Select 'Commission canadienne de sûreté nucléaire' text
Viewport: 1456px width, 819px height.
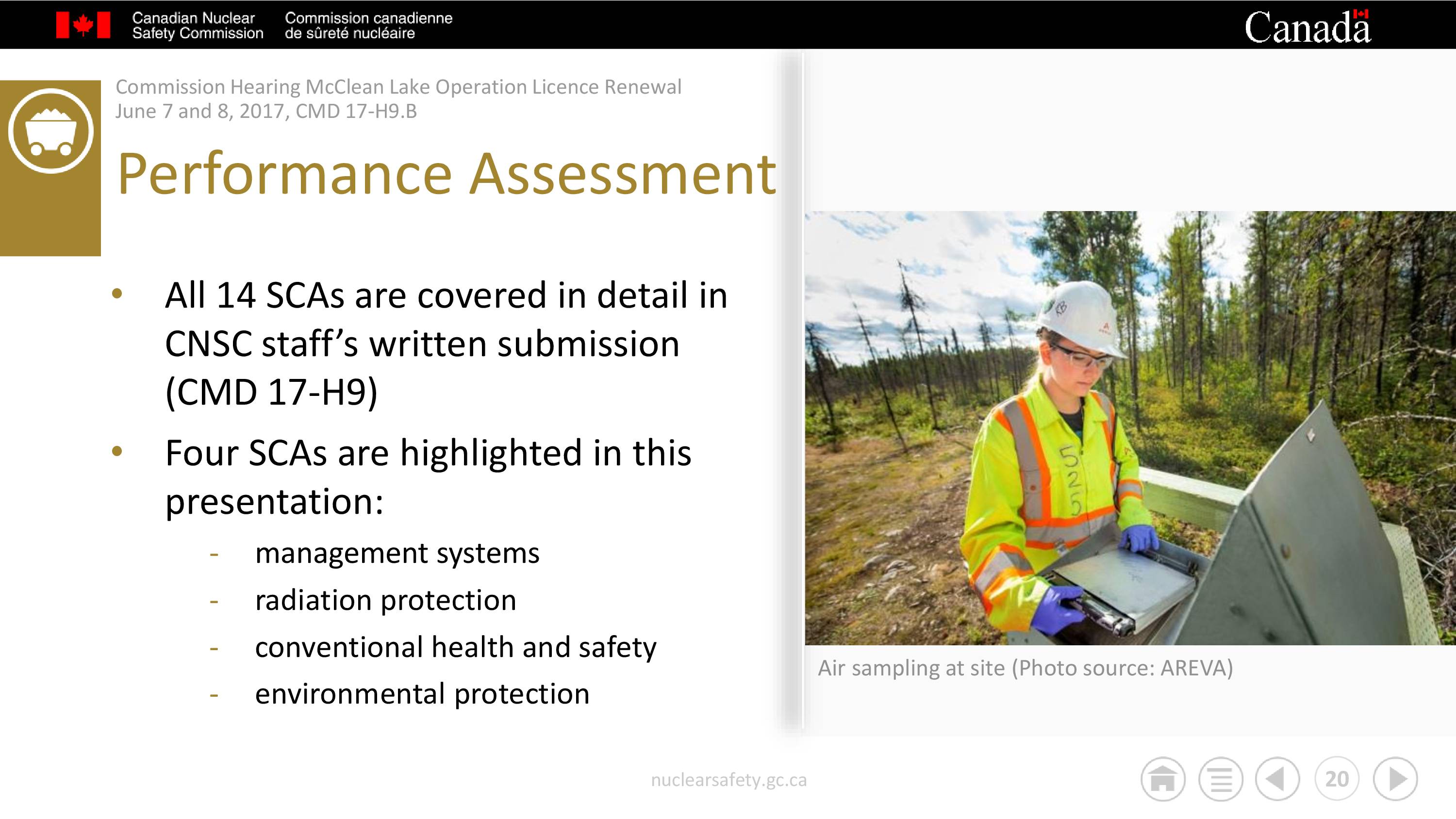pyautogui.click(x=368, y=25)
